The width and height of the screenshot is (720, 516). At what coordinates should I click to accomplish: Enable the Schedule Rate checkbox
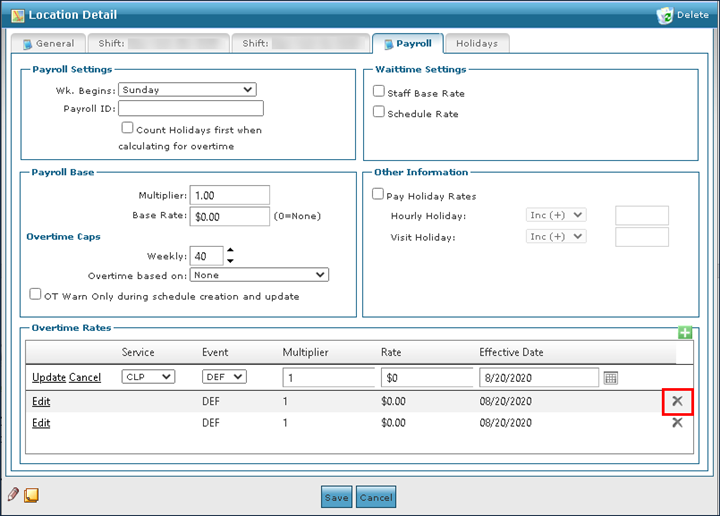(379, 113)
